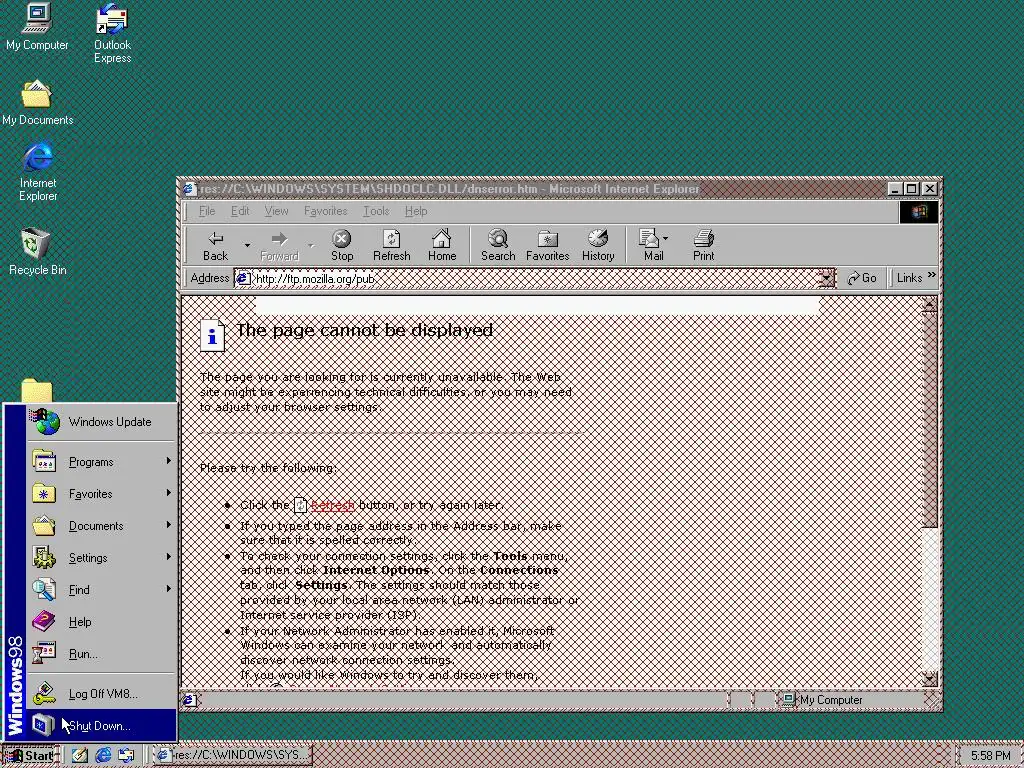Open the Help menu in Internet Explorer
1024x768 pixels.
click(x=415, y=211)
